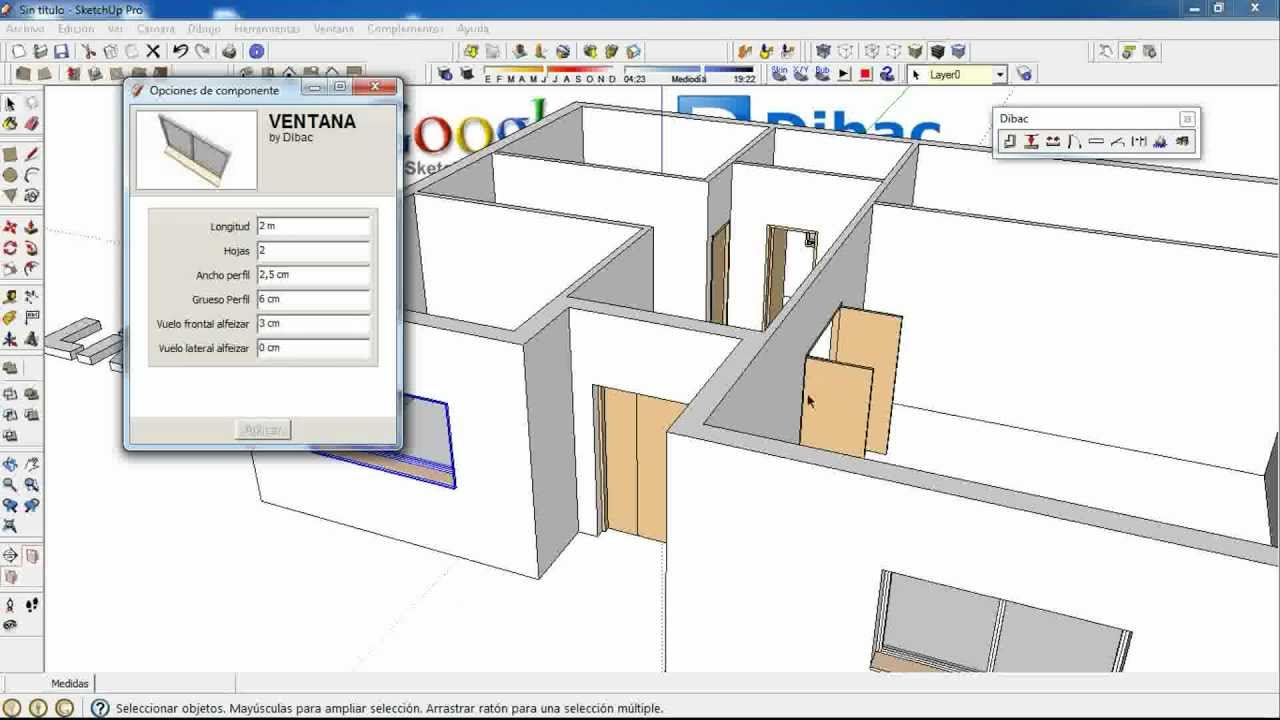Viewport: 1280px width, 720px height.
Task: Enable Shaded with Textures style
Action: [x=937, y=51]
